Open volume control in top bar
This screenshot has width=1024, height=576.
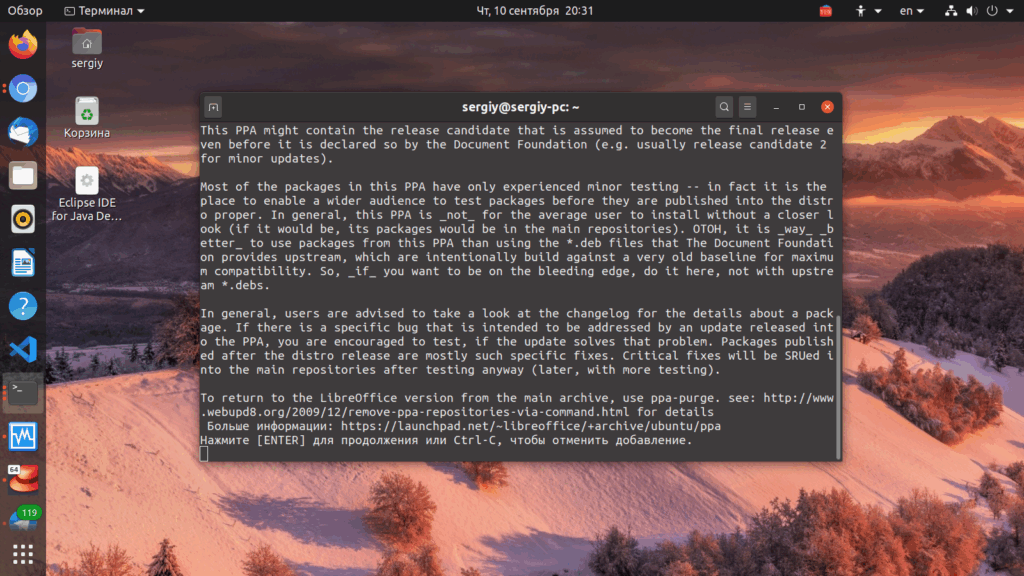coord(972,10)
